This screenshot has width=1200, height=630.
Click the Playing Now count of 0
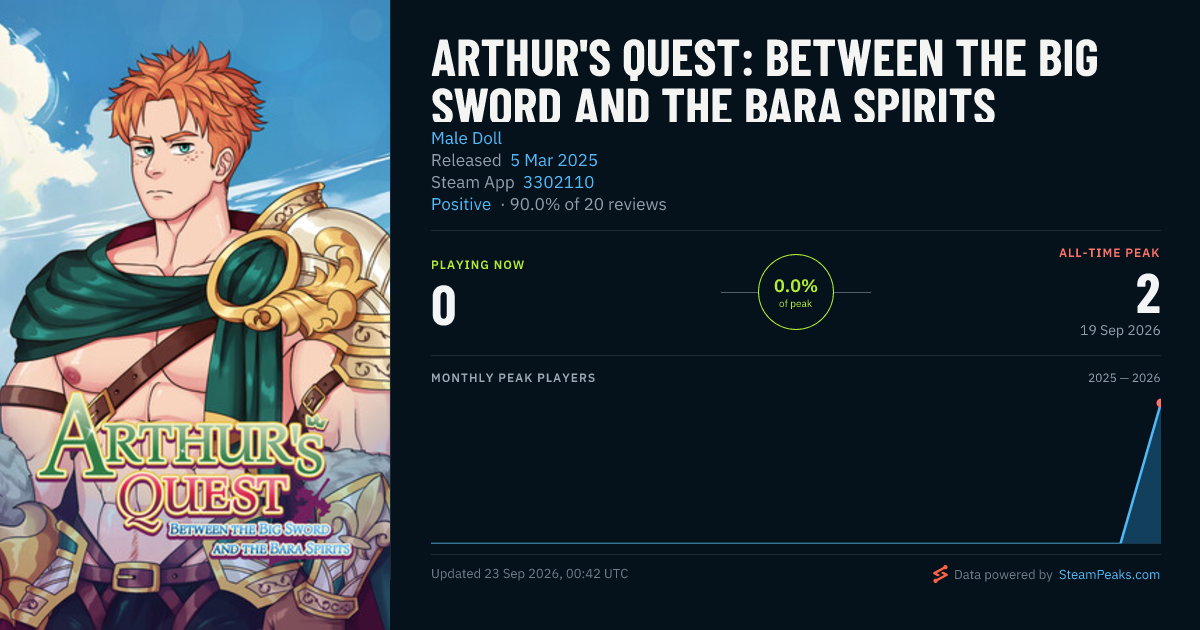(444, 306)
